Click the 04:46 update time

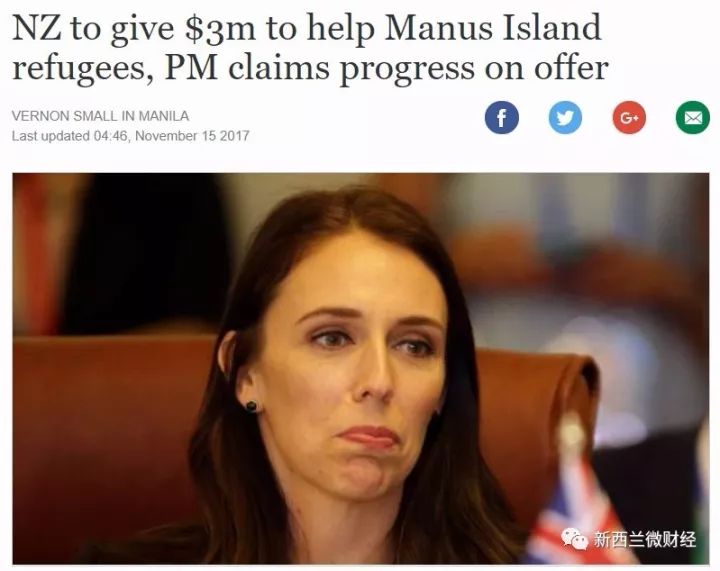tap(111, 136)
